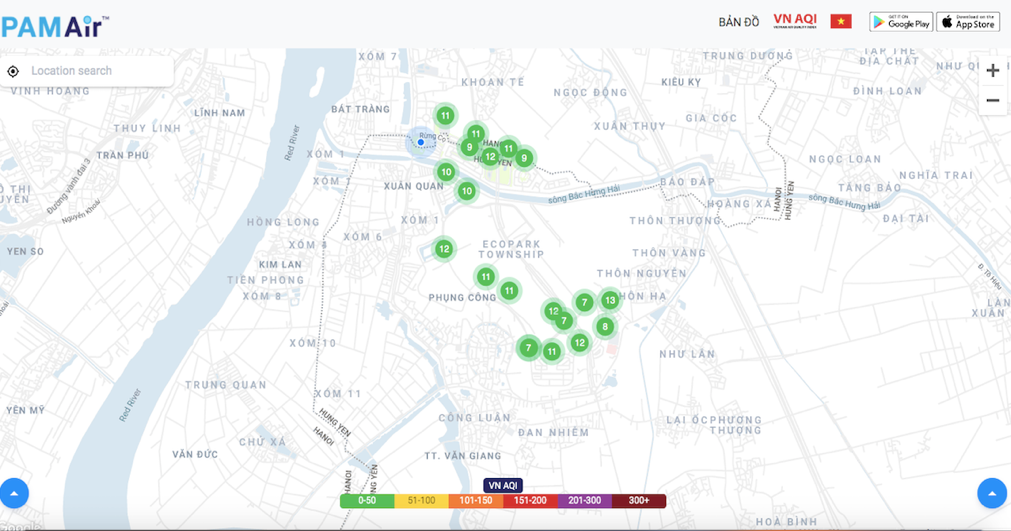The image size is (1011, 531).
Task: Zoom out the map with minus button
Action: click(992, 100)
